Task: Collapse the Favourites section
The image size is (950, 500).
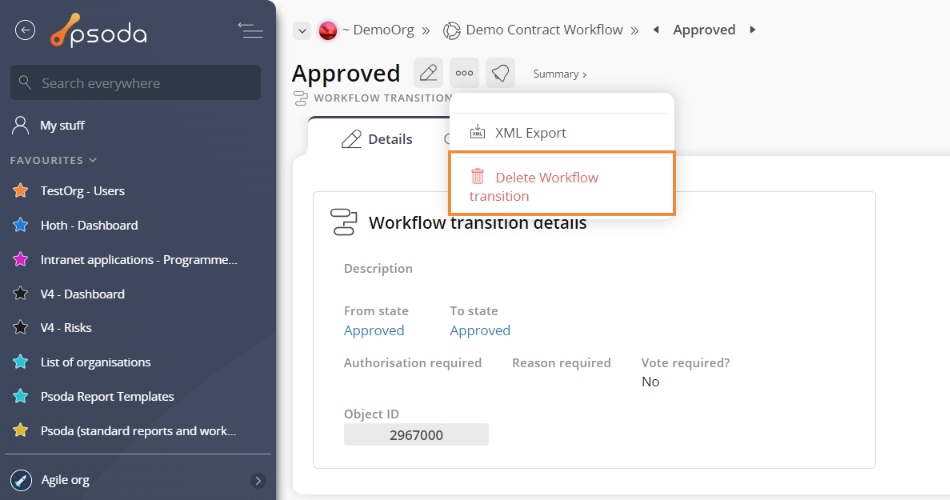Action: coord(53,160)
